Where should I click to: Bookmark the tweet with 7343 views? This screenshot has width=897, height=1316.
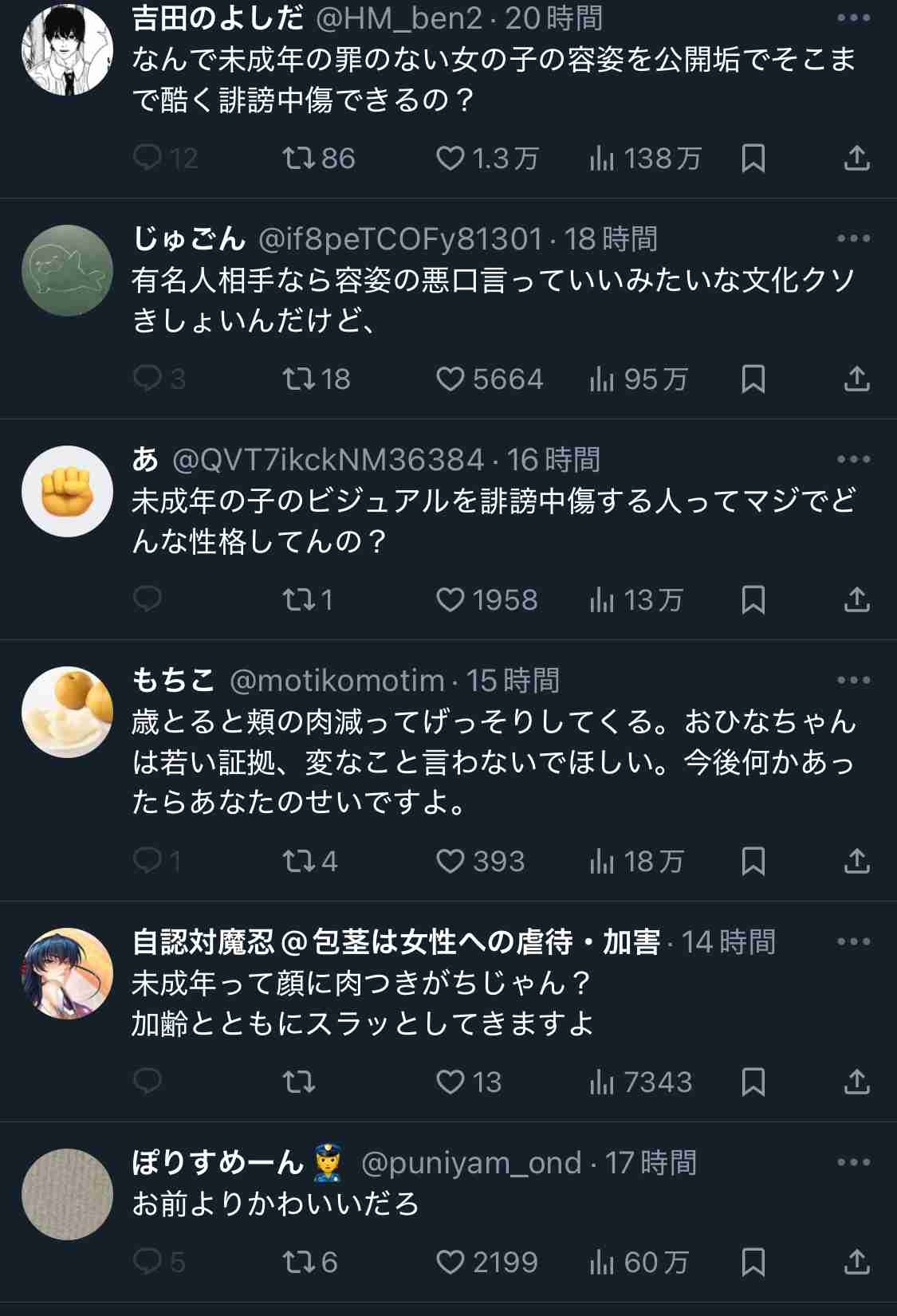(x=753, y=1082)
